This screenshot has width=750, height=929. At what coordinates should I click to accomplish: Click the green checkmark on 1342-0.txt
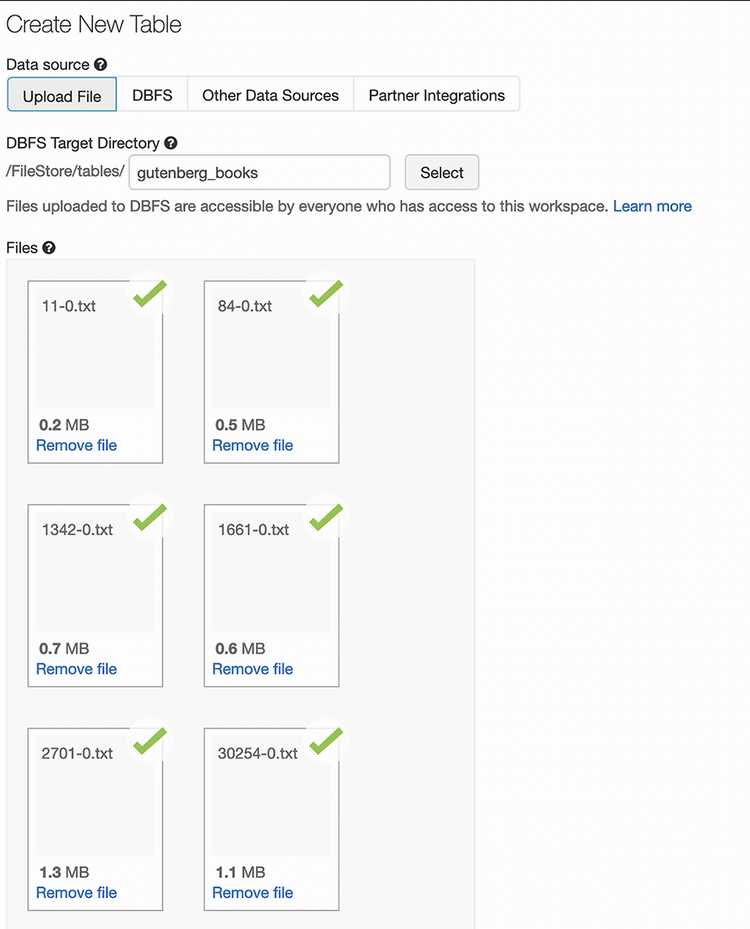click(150, 517)
